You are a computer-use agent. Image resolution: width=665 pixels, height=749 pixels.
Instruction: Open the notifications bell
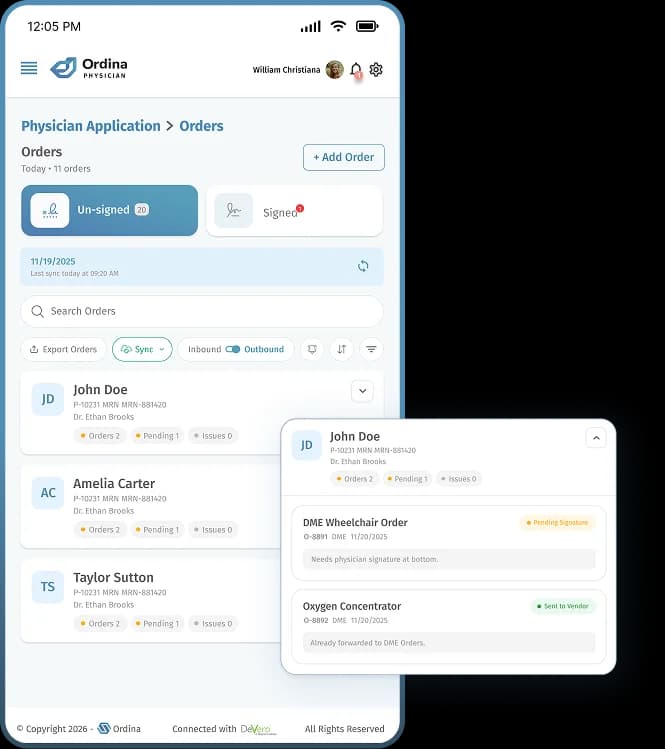click(356, 70)
